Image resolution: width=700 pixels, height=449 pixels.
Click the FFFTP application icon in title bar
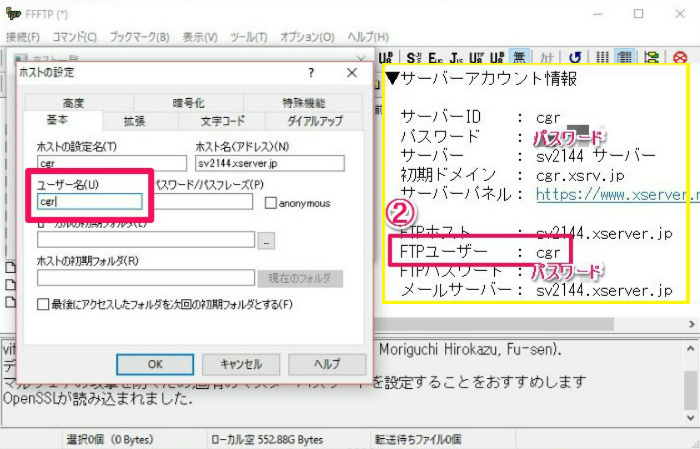click(13, 14)
